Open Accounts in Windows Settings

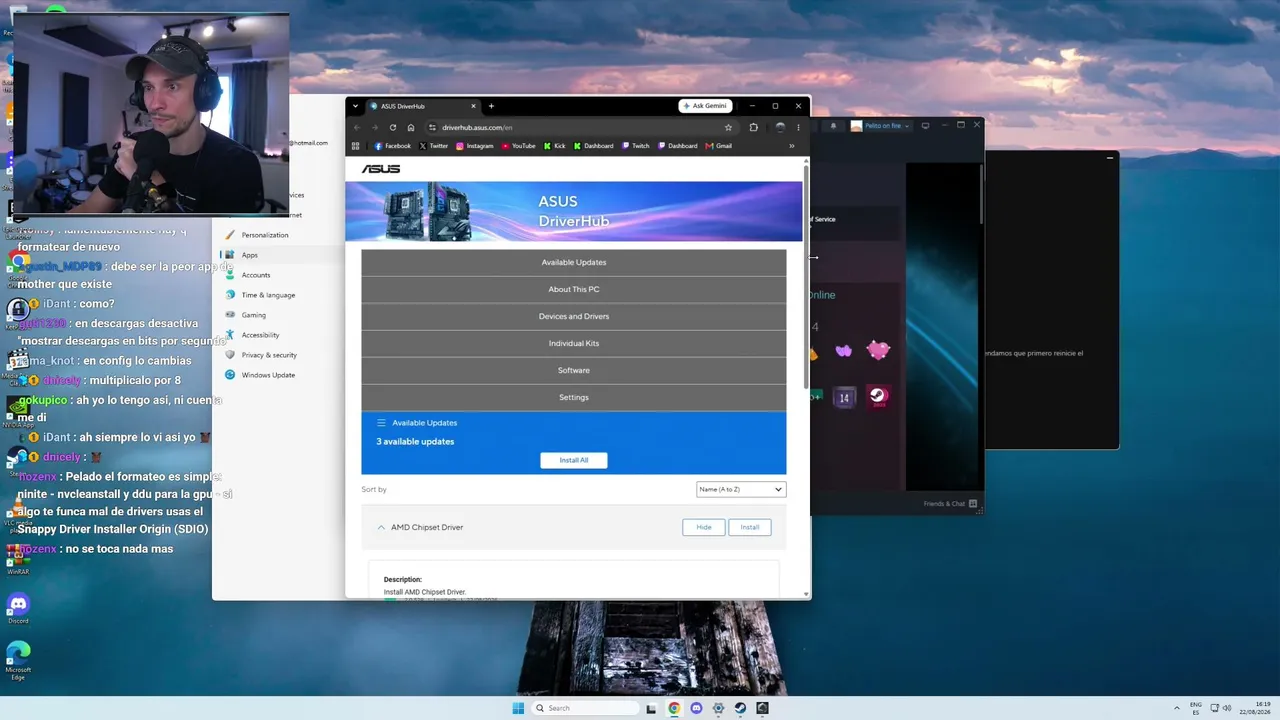pos(256,275)
